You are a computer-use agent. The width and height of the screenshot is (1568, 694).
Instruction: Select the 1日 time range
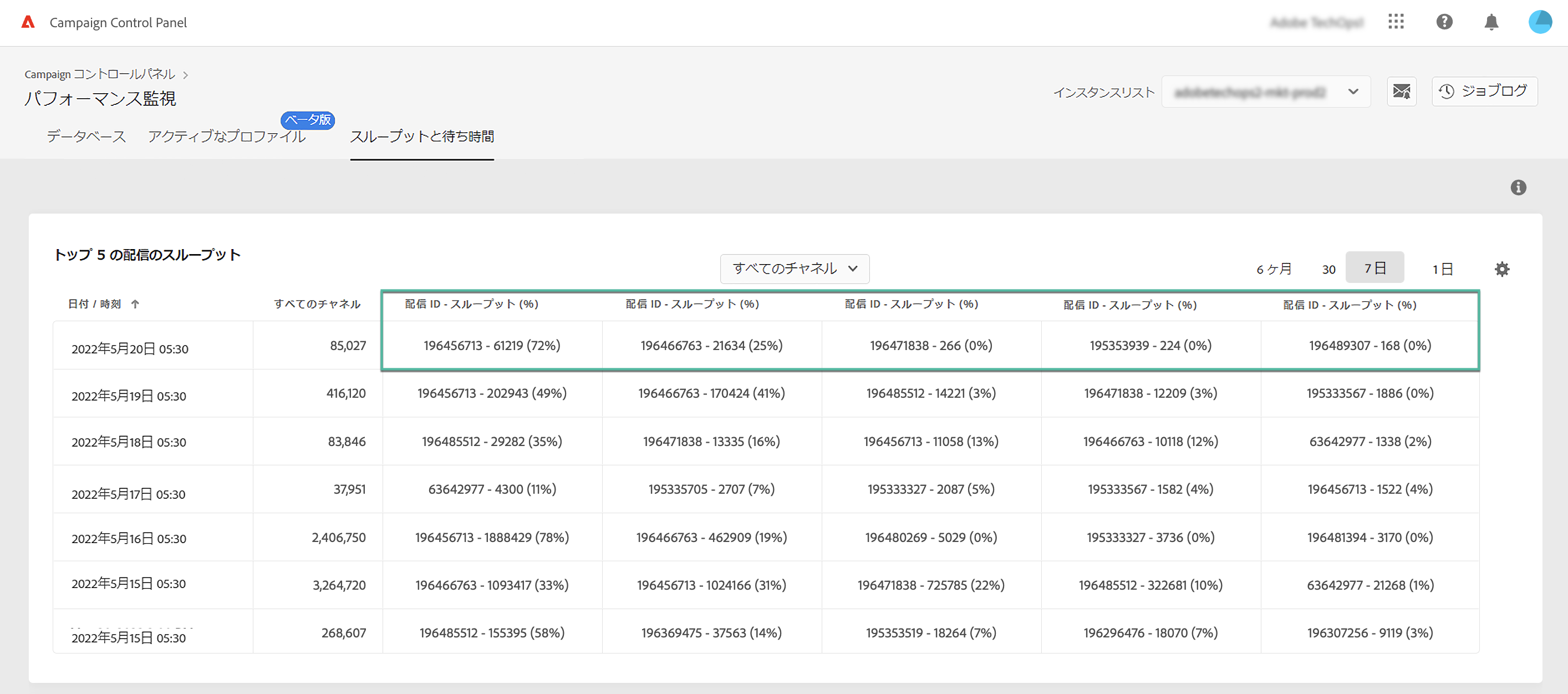[1442, 269]
